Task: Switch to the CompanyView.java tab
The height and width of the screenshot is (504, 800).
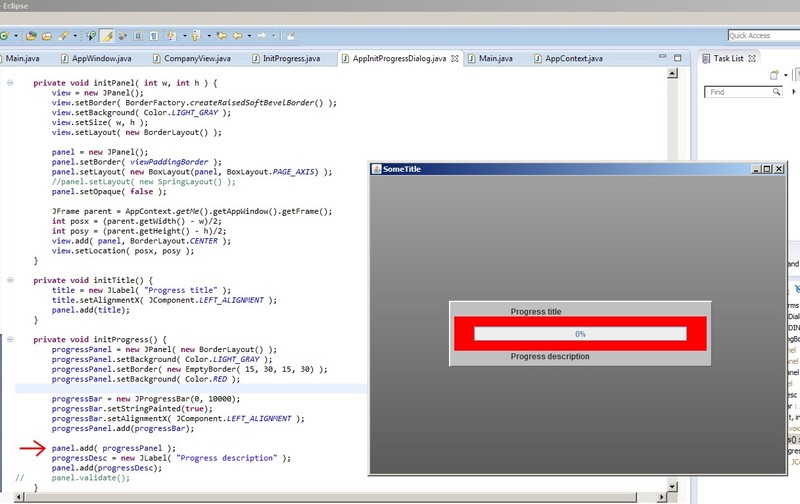Action: point(192,59)
